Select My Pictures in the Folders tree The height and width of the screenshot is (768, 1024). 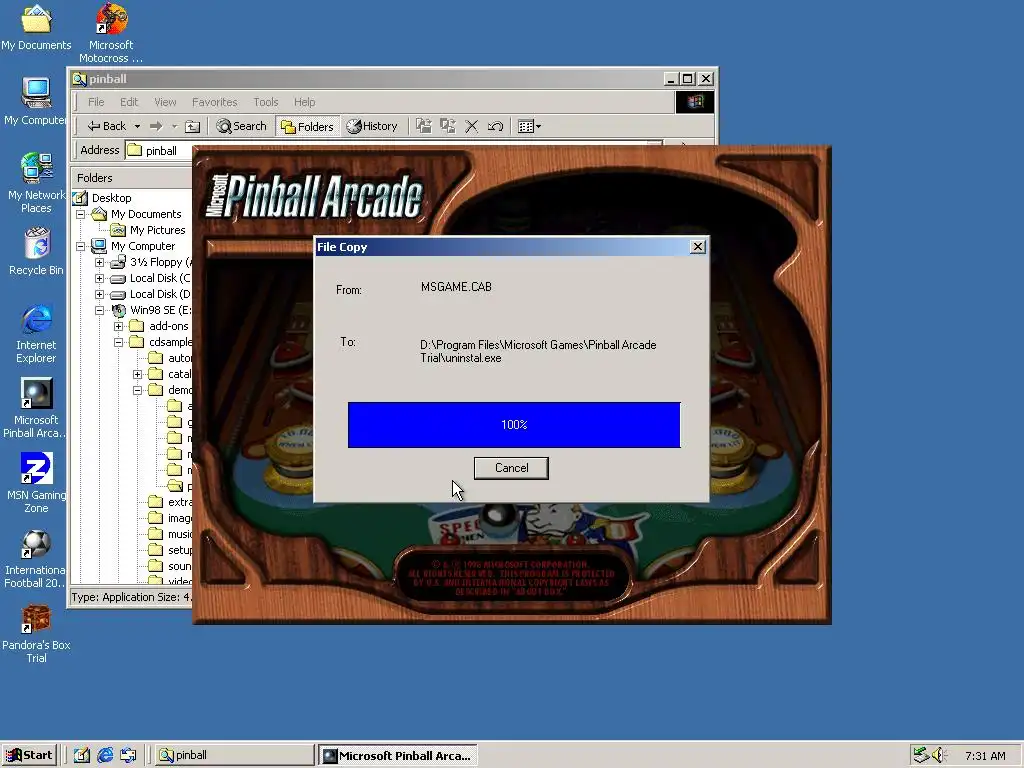[157, 230]
